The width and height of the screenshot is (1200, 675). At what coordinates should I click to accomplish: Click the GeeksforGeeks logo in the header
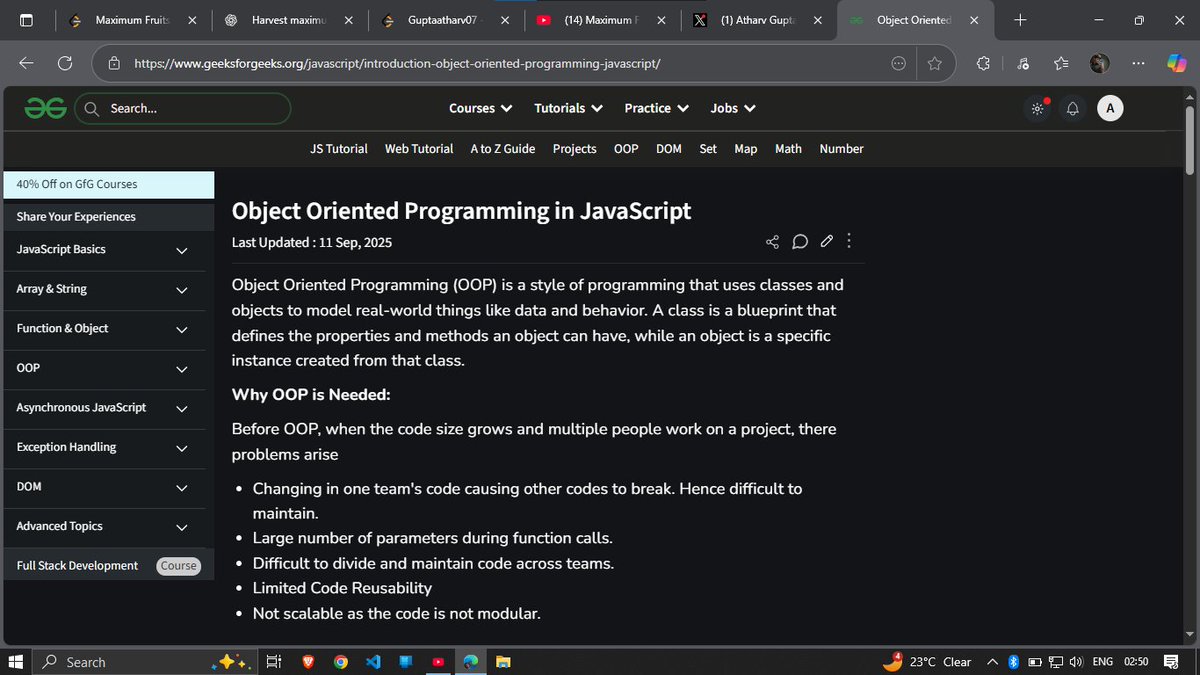[x=45, y=107]
